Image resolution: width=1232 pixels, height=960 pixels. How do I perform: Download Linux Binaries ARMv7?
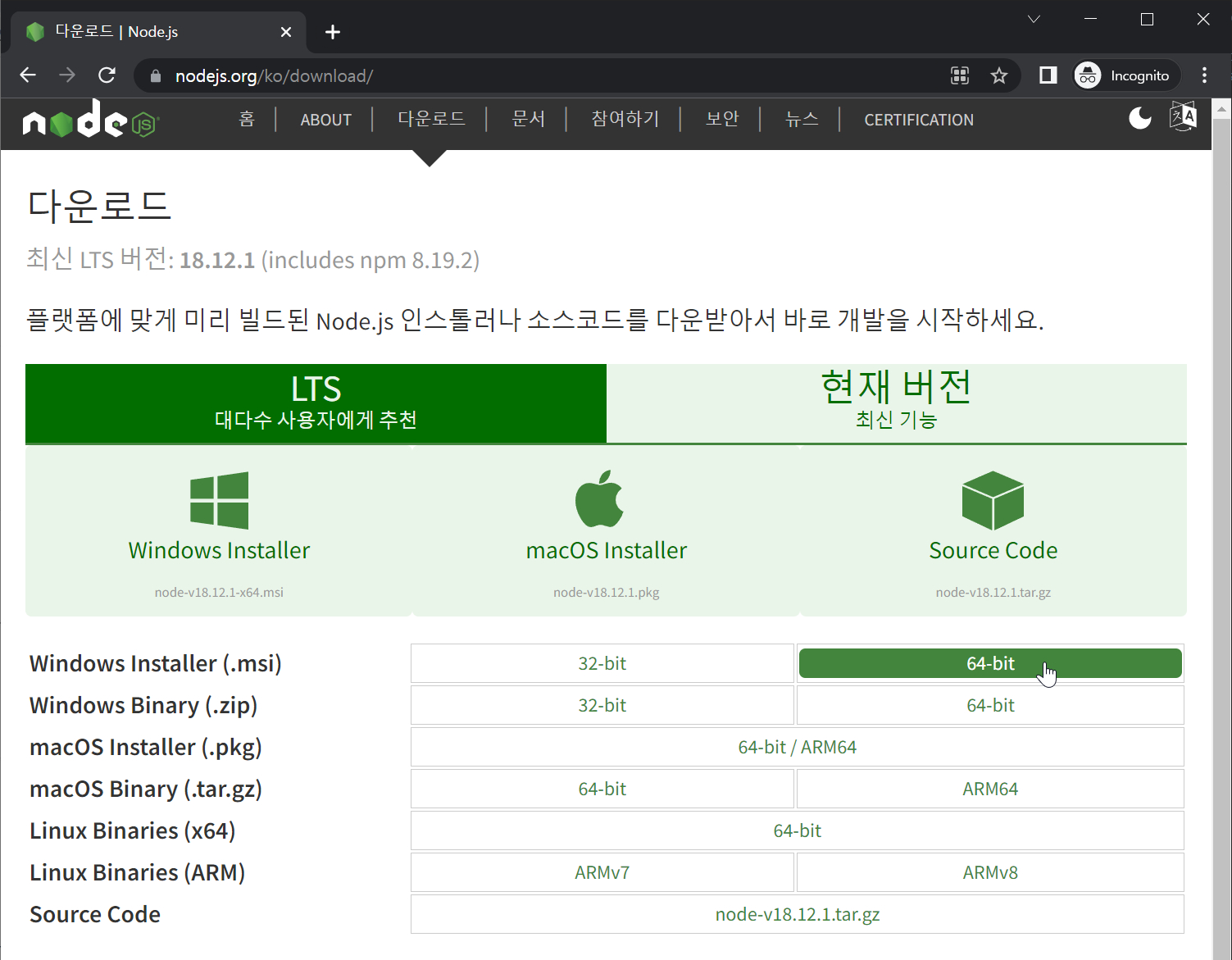(602, 872)
